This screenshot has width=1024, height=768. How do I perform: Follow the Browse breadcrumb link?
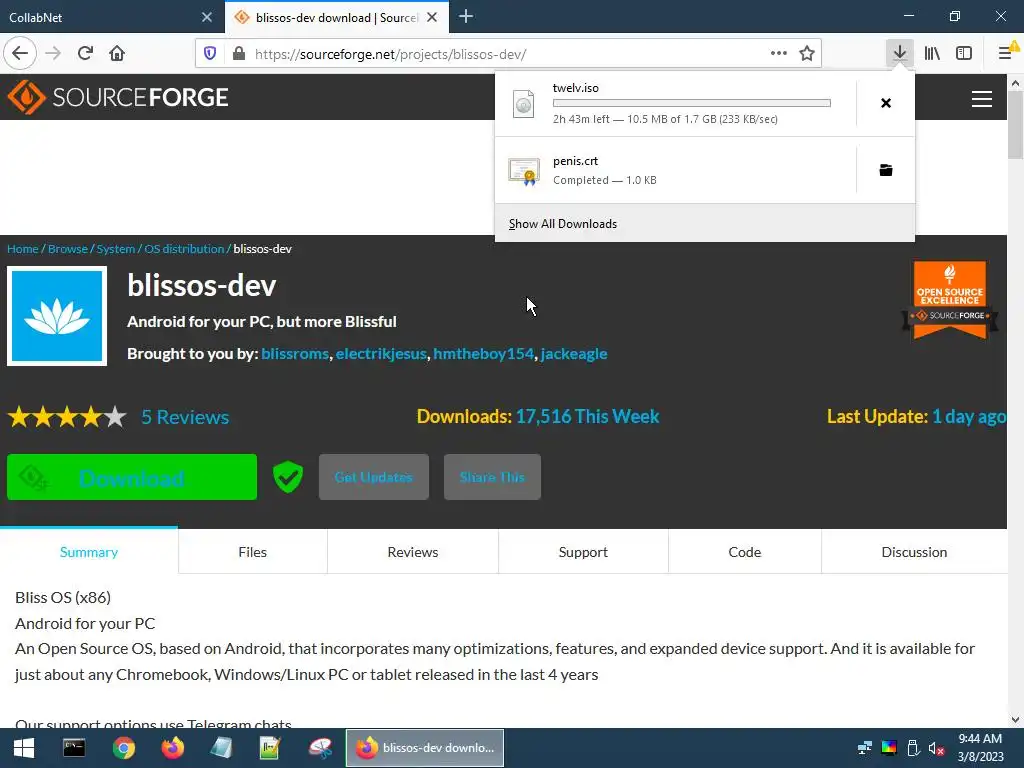point(68,249)
